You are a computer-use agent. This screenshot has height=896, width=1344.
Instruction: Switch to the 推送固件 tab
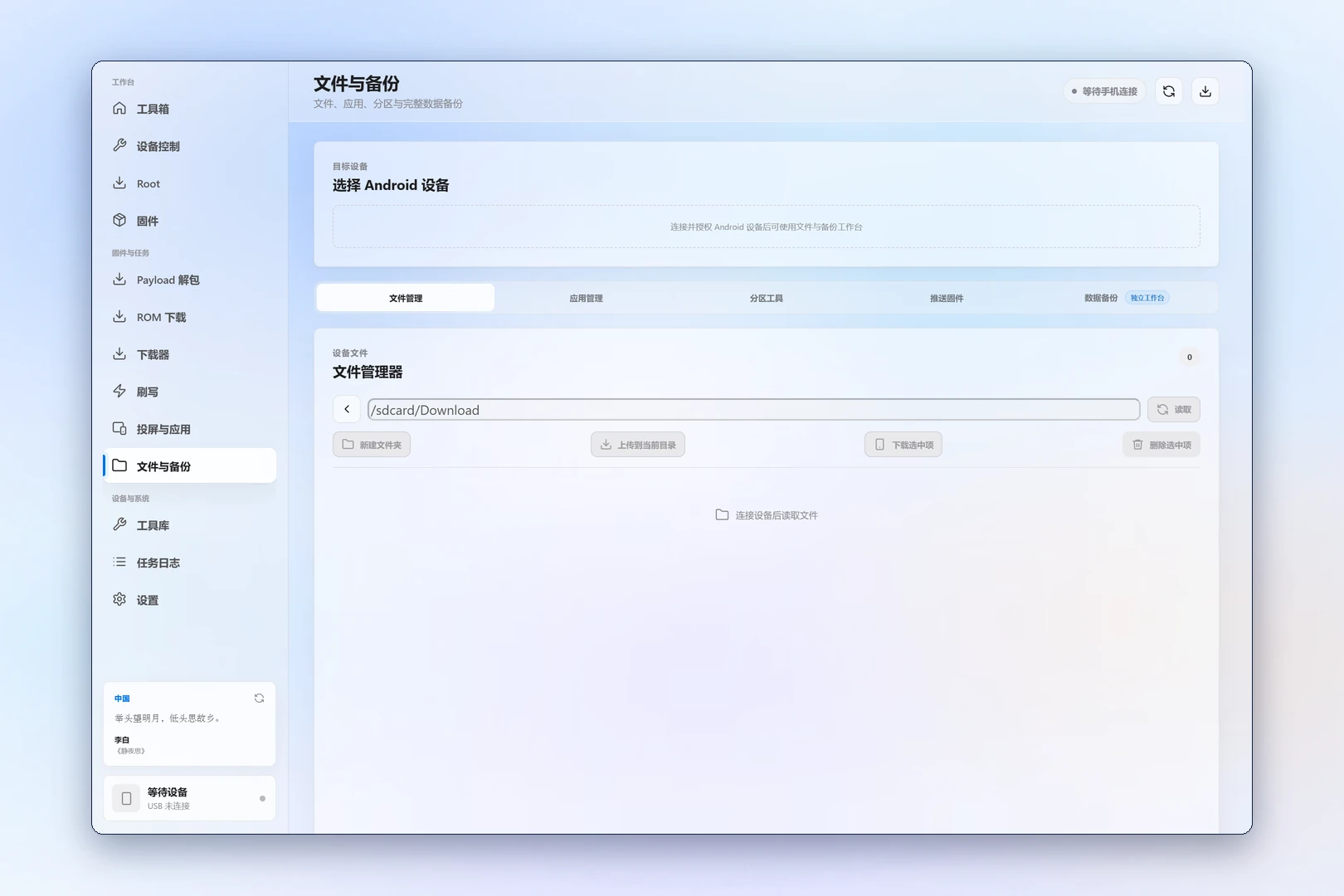[947, 298]
